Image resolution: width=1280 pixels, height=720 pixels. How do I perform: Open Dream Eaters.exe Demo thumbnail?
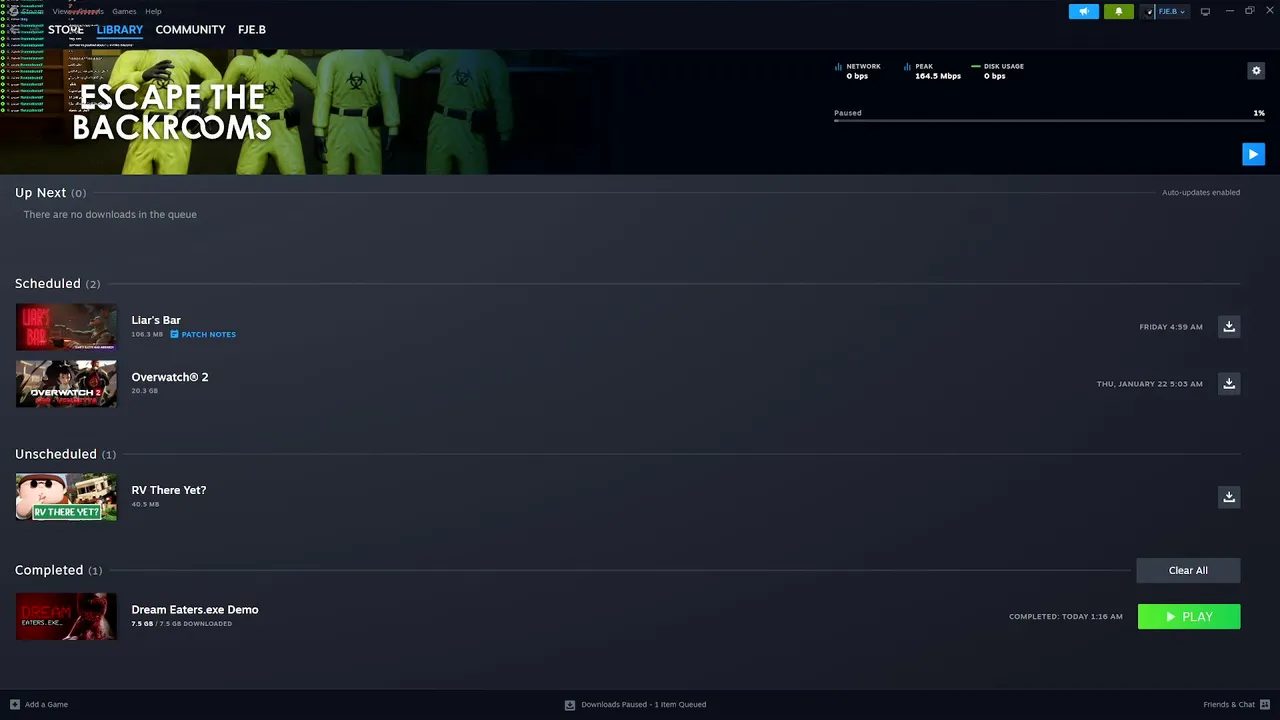coord(66,617)
